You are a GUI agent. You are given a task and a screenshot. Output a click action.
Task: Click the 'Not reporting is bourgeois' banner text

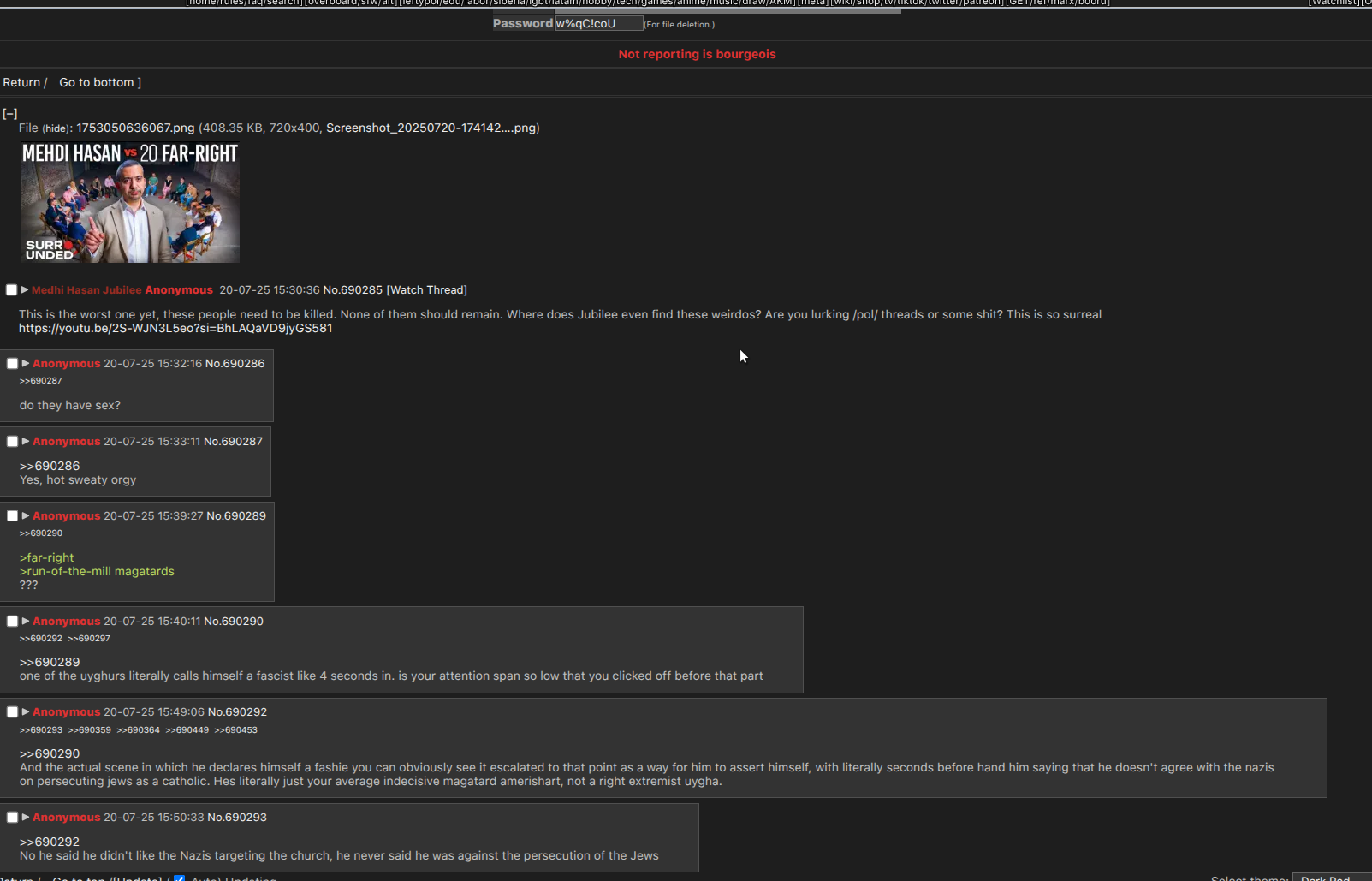click(x=697, y=54)
